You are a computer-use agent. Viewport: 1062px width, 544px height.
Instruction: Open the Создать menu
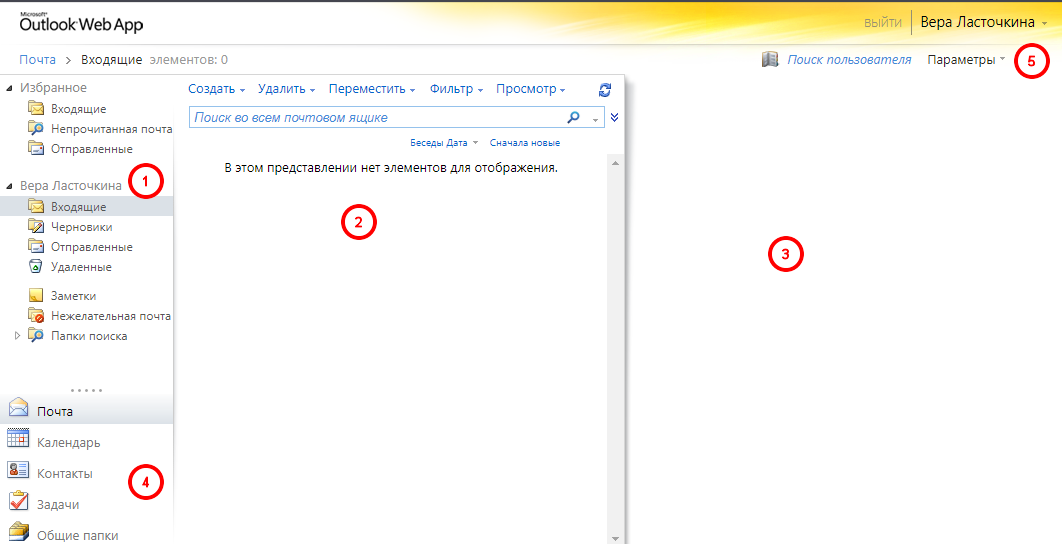pos(216,89)
